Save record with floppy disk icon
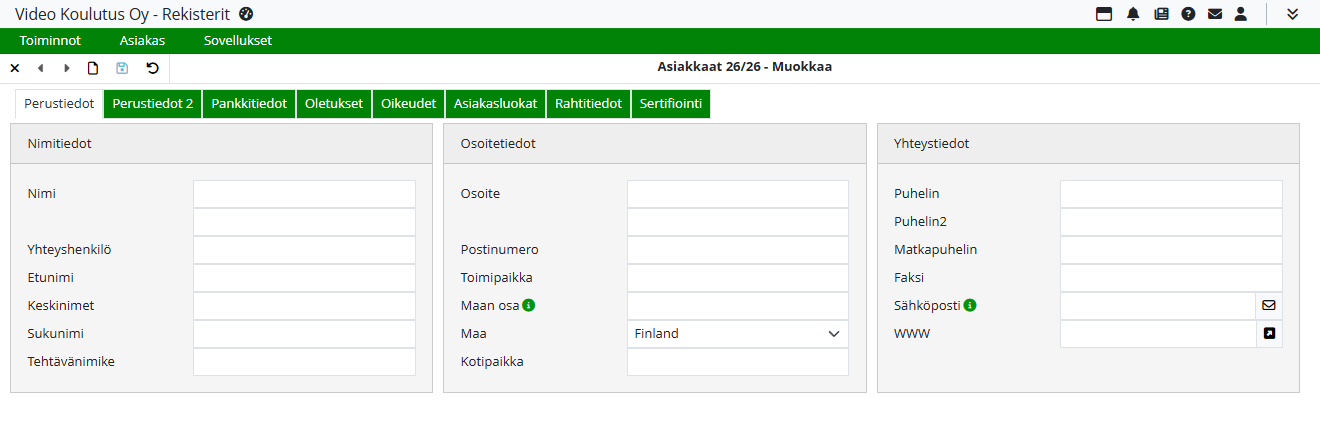 point(122,68)
